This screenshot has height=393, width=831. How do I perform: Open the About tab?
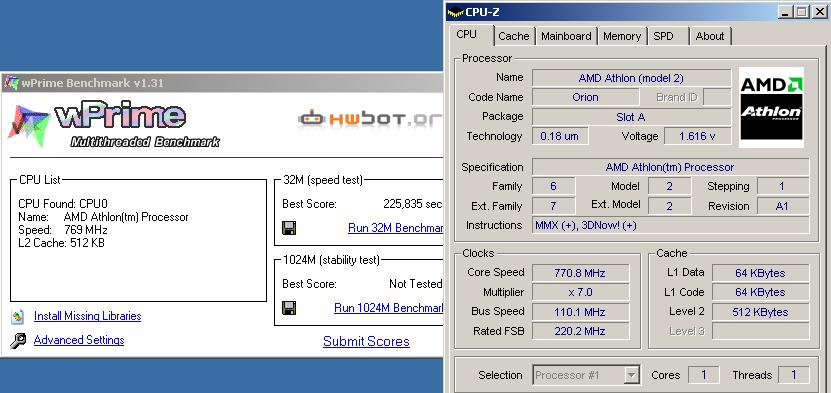(x=710, y=37)
